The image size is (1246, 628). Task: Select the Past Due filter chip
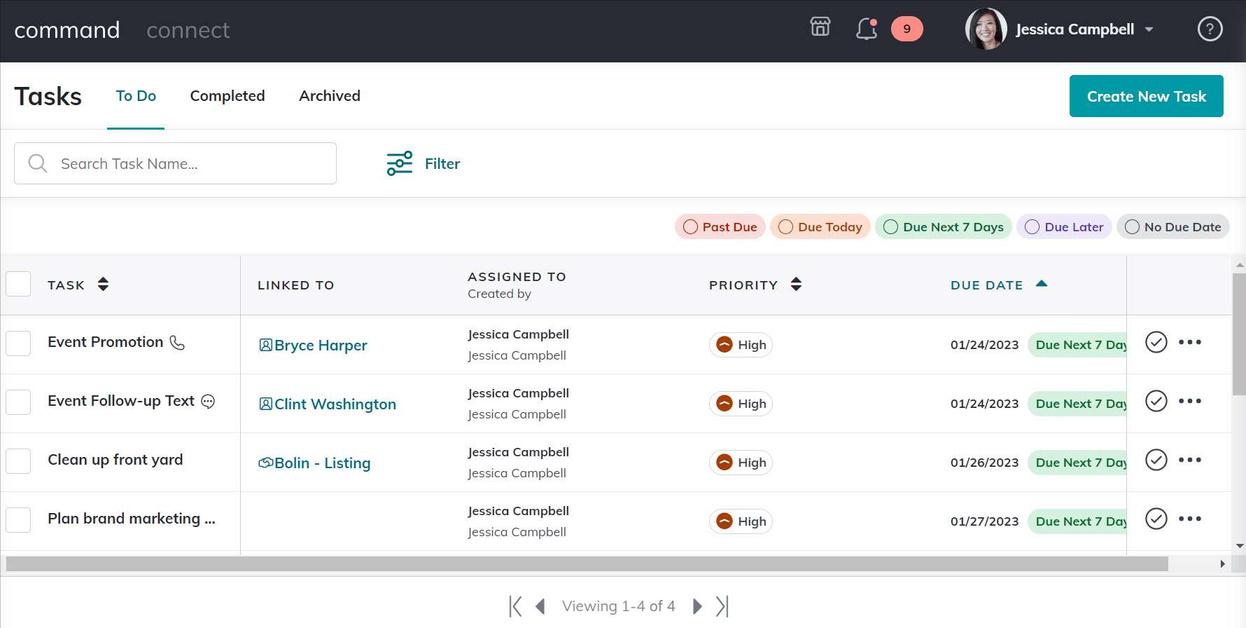click(720, 227)
